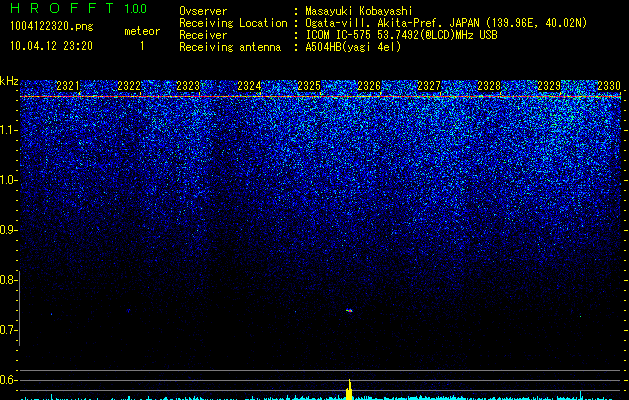Viewport: 629px width, 400px height.
Task: Click the 2323 time marker
Action: click(188, 85)
